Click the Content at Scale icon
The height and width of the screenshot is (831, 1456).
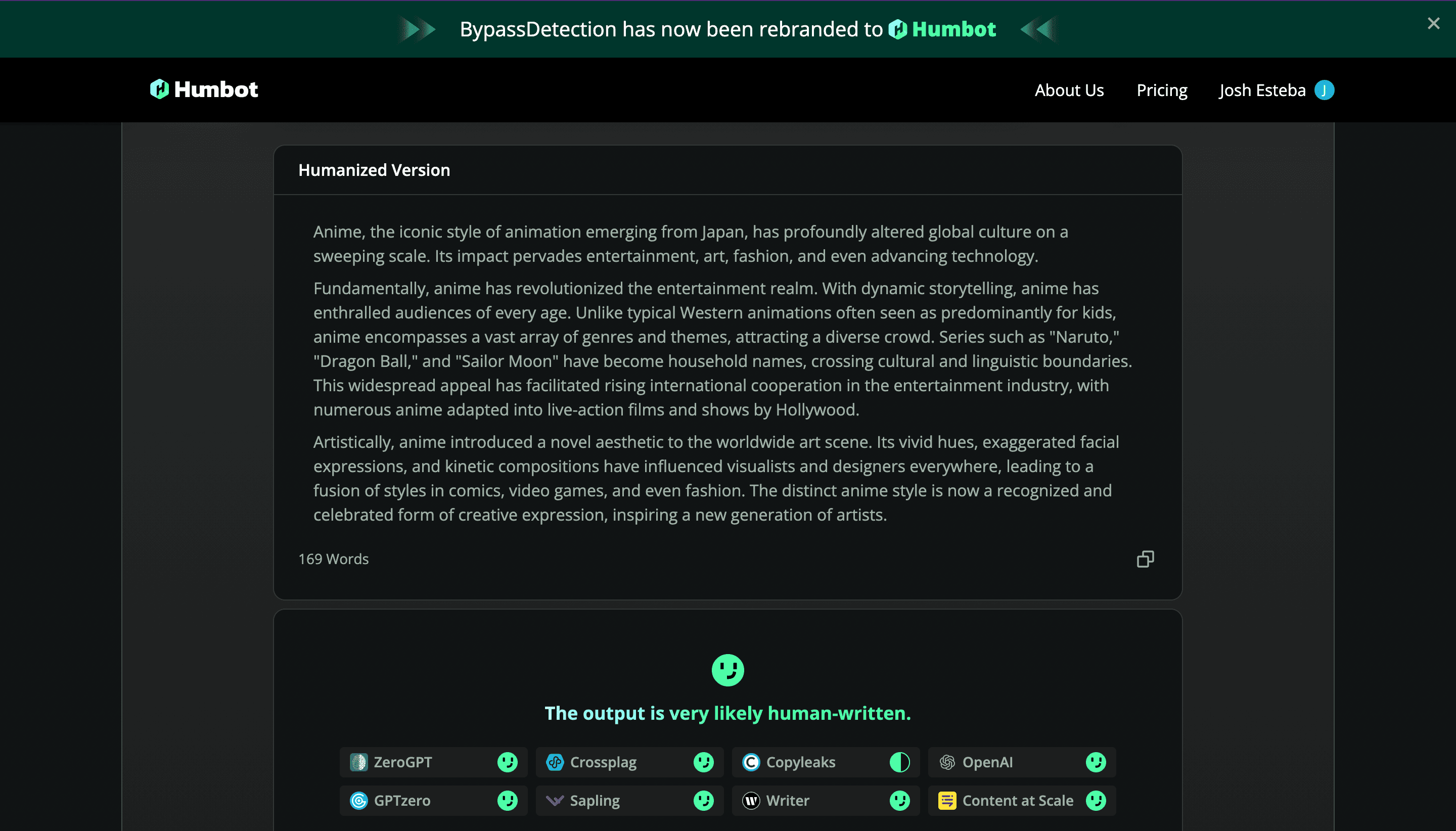point(947,801)
